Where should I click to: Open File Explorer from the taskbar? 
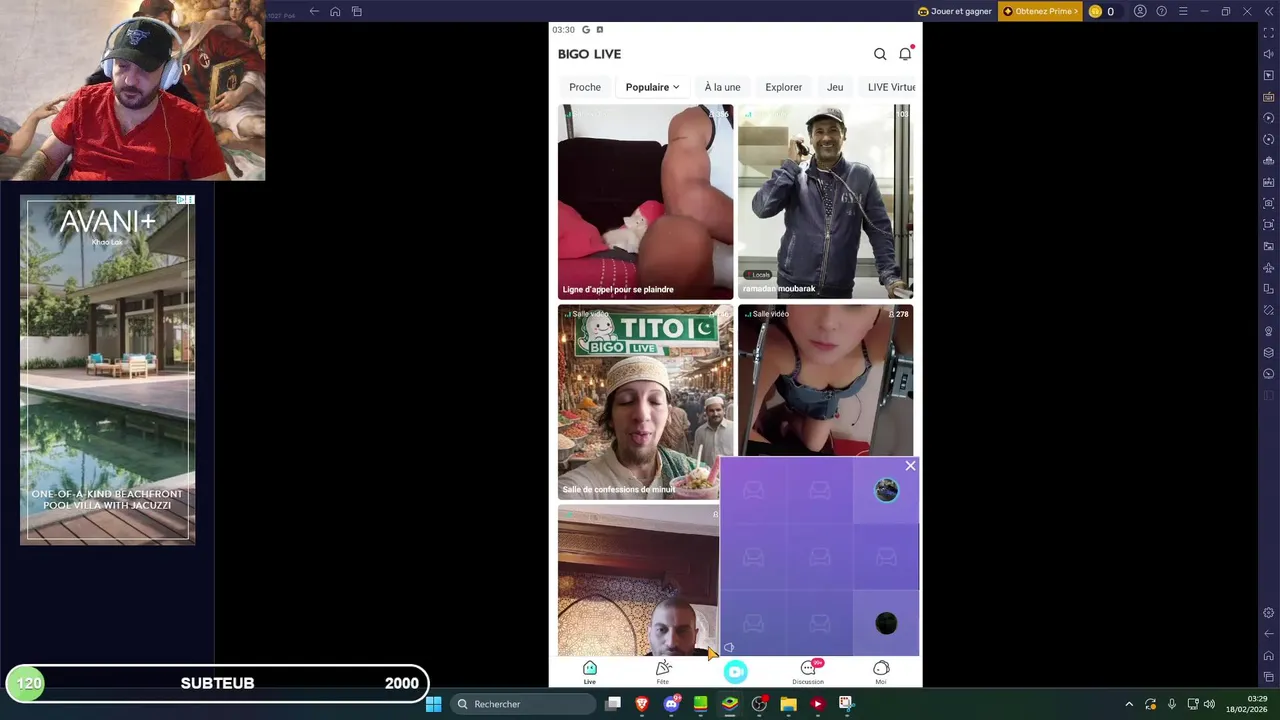pos(788,704)
